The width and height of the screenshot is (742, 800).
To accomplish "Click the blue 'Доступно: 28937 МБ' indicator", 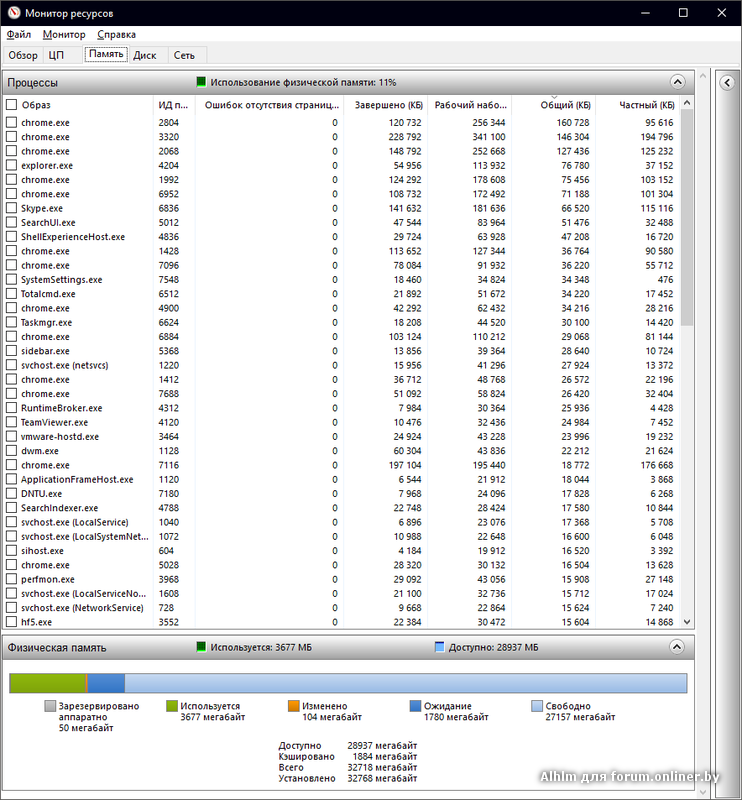I will (439, 647).
